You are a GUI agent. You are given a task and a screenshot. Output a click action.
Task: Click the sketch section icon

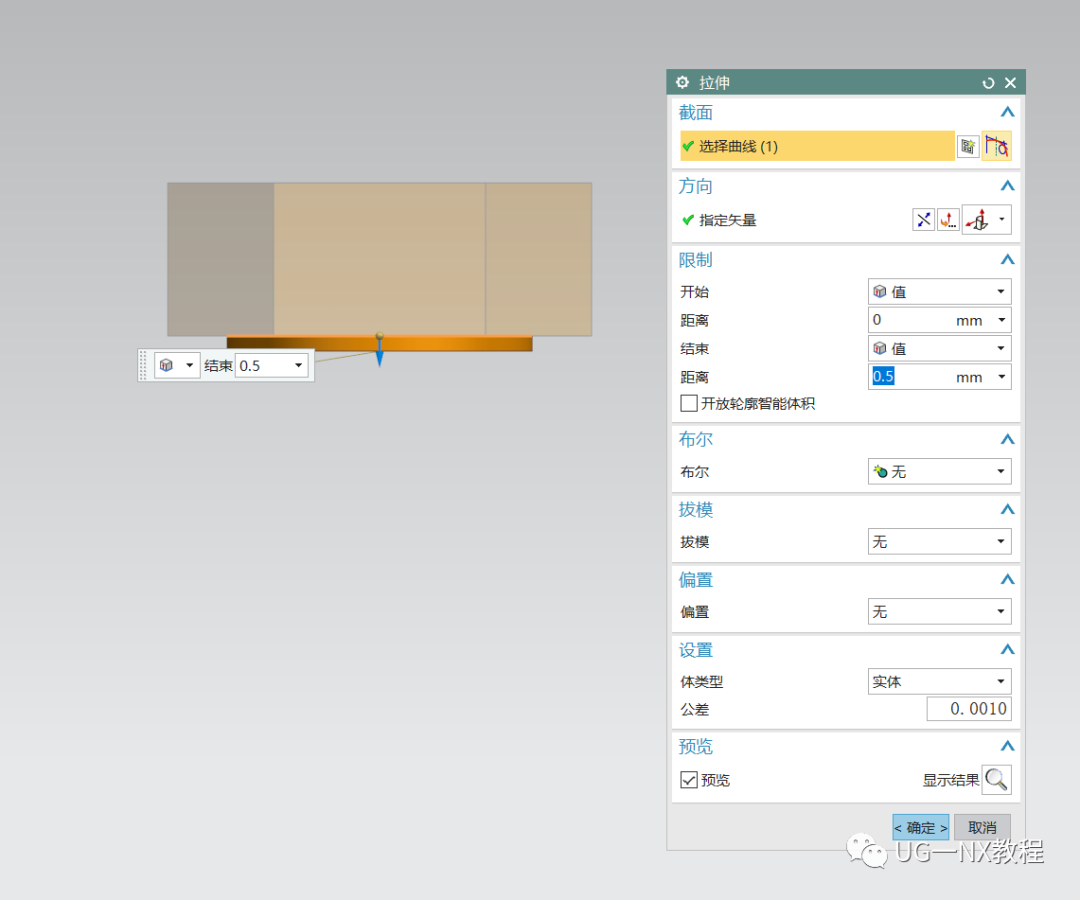click(x=968, y=146)
